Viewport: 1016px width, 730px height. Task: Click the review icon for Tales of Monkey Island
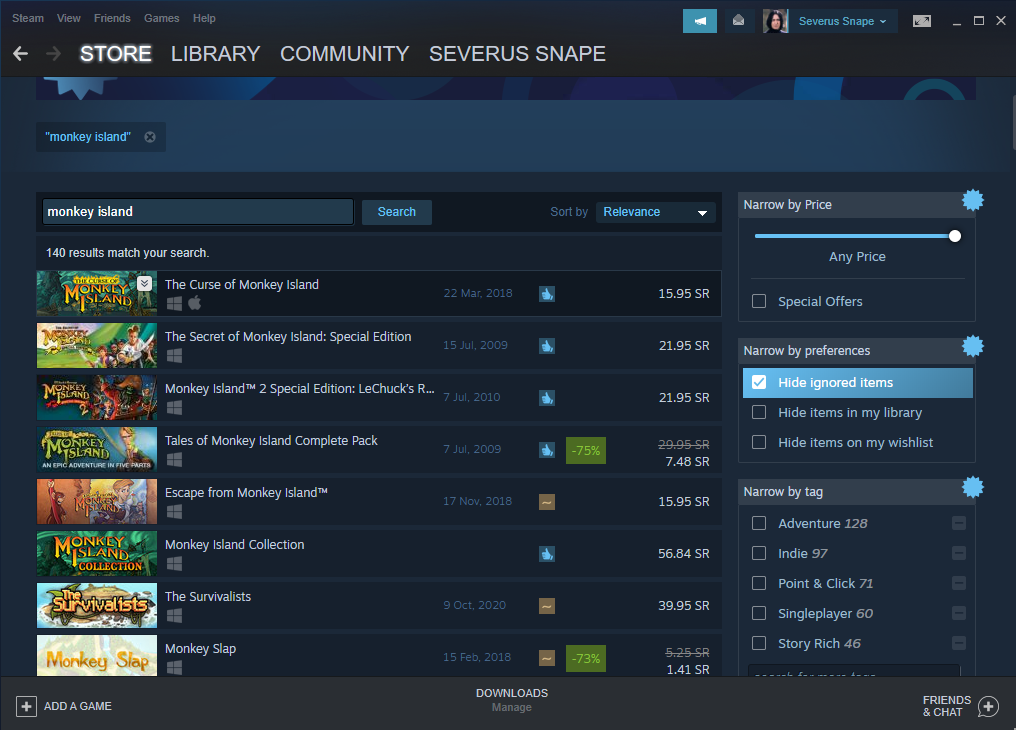click(x=547, y=450)
